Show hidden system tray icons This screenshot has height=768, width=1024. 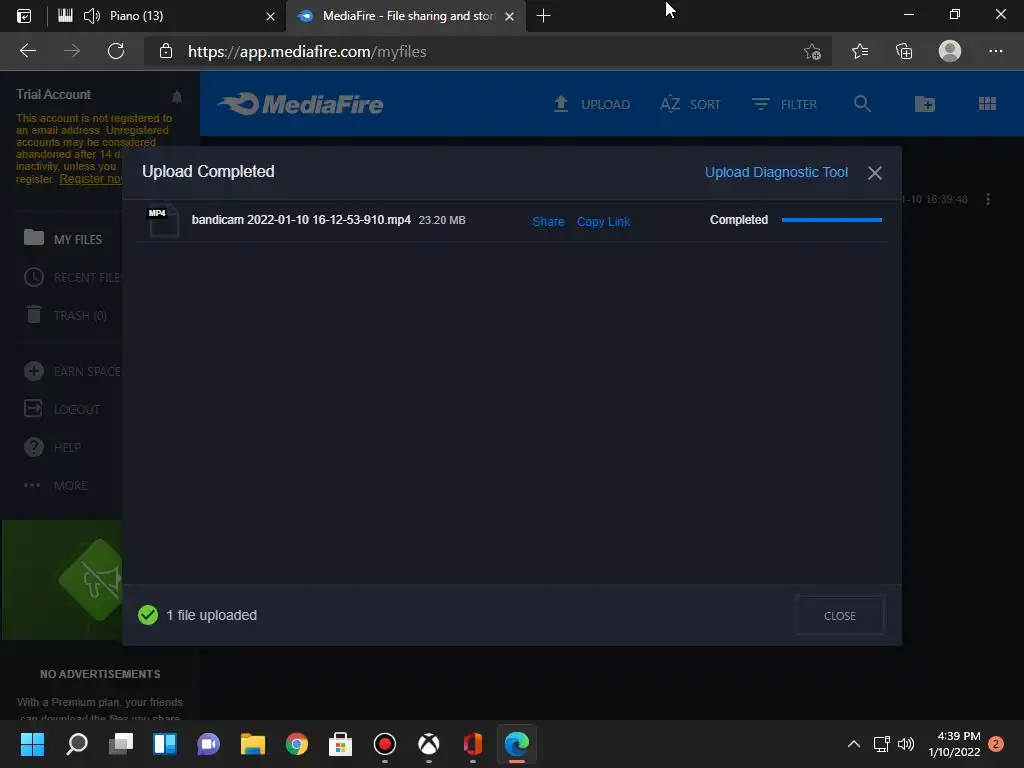coord(854,744)
